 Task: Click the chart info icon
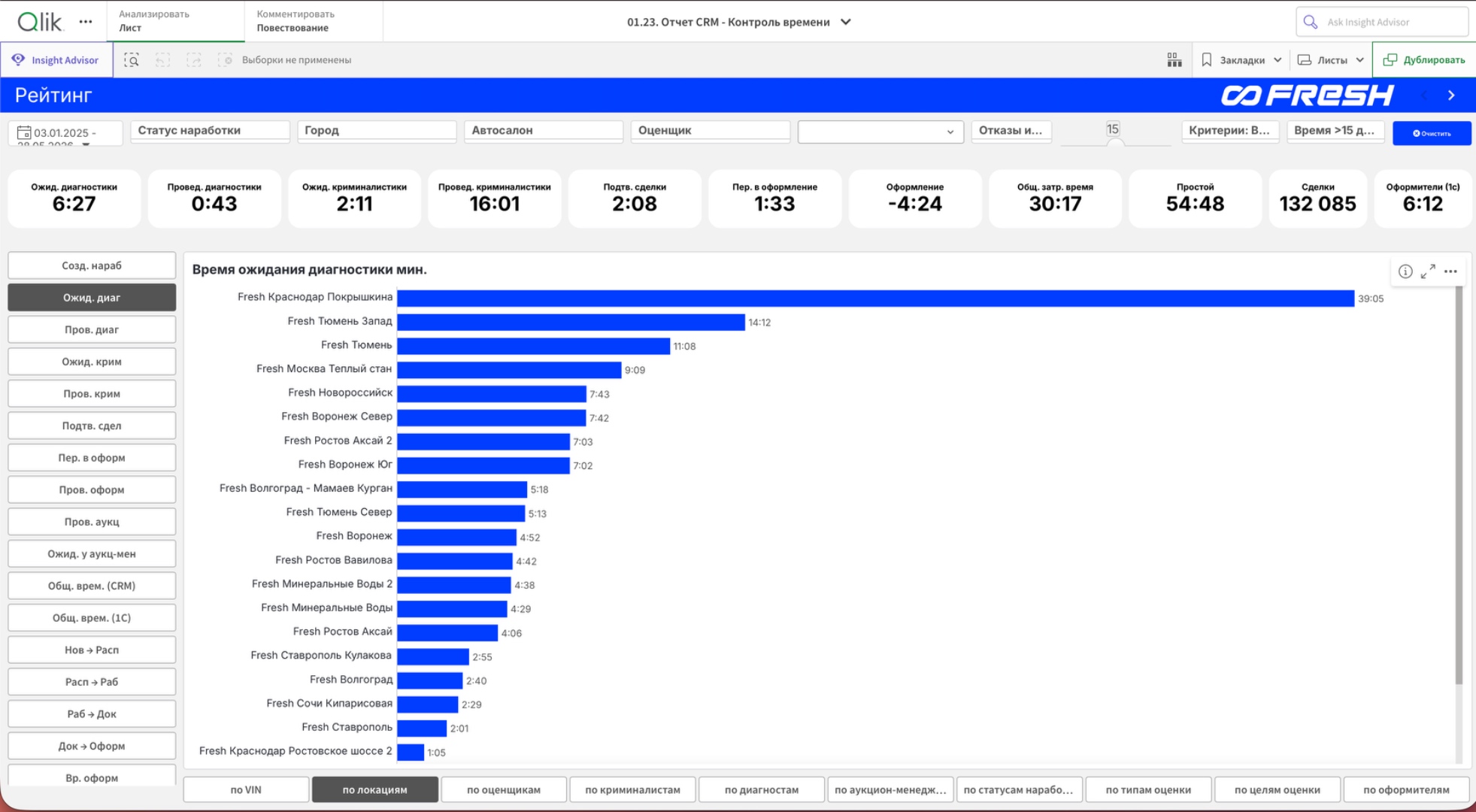point(1405,271)
